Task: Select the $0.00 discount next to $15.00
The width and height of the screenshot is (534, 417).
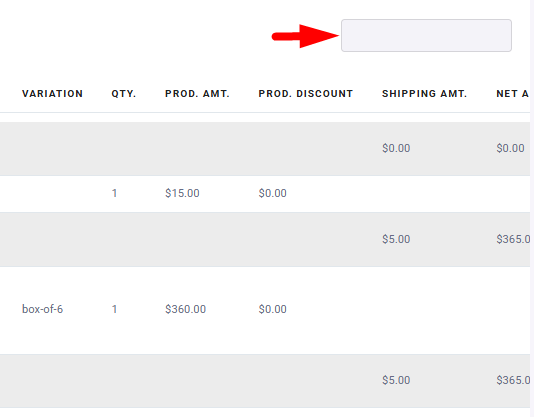Action: 272,193
